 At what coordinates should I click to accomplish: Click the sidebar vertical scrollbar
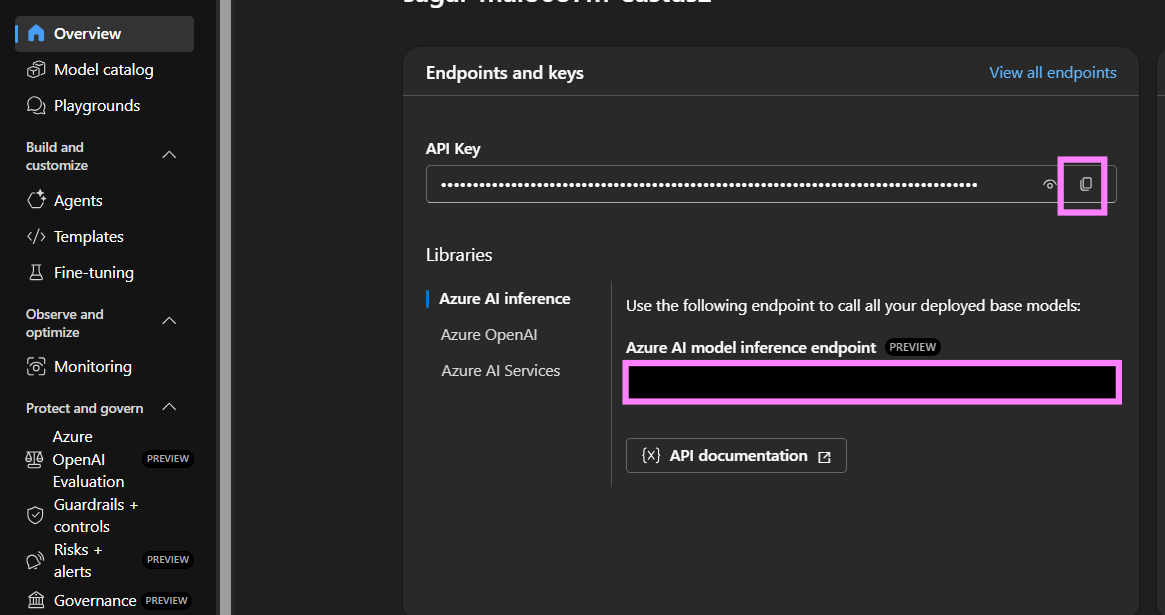[x=224, y=308]
